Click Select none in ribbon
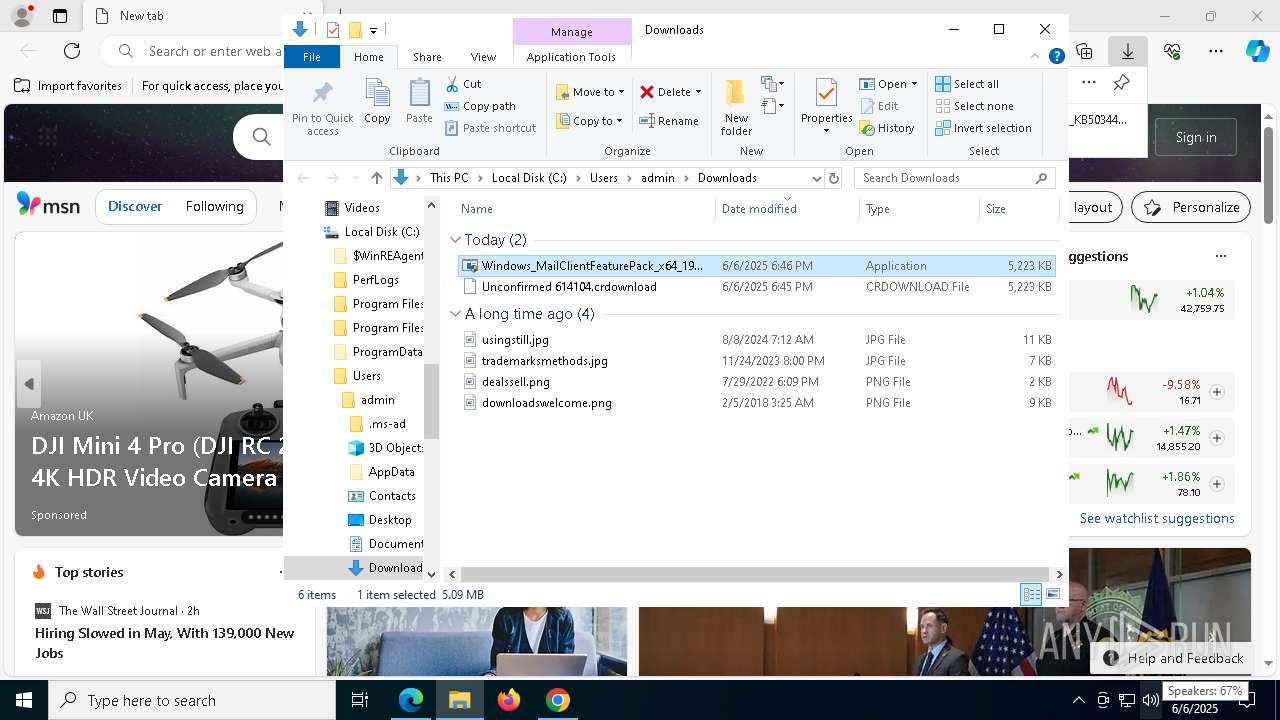Viewport: 1280px width, 720px height. click(974, 106)
